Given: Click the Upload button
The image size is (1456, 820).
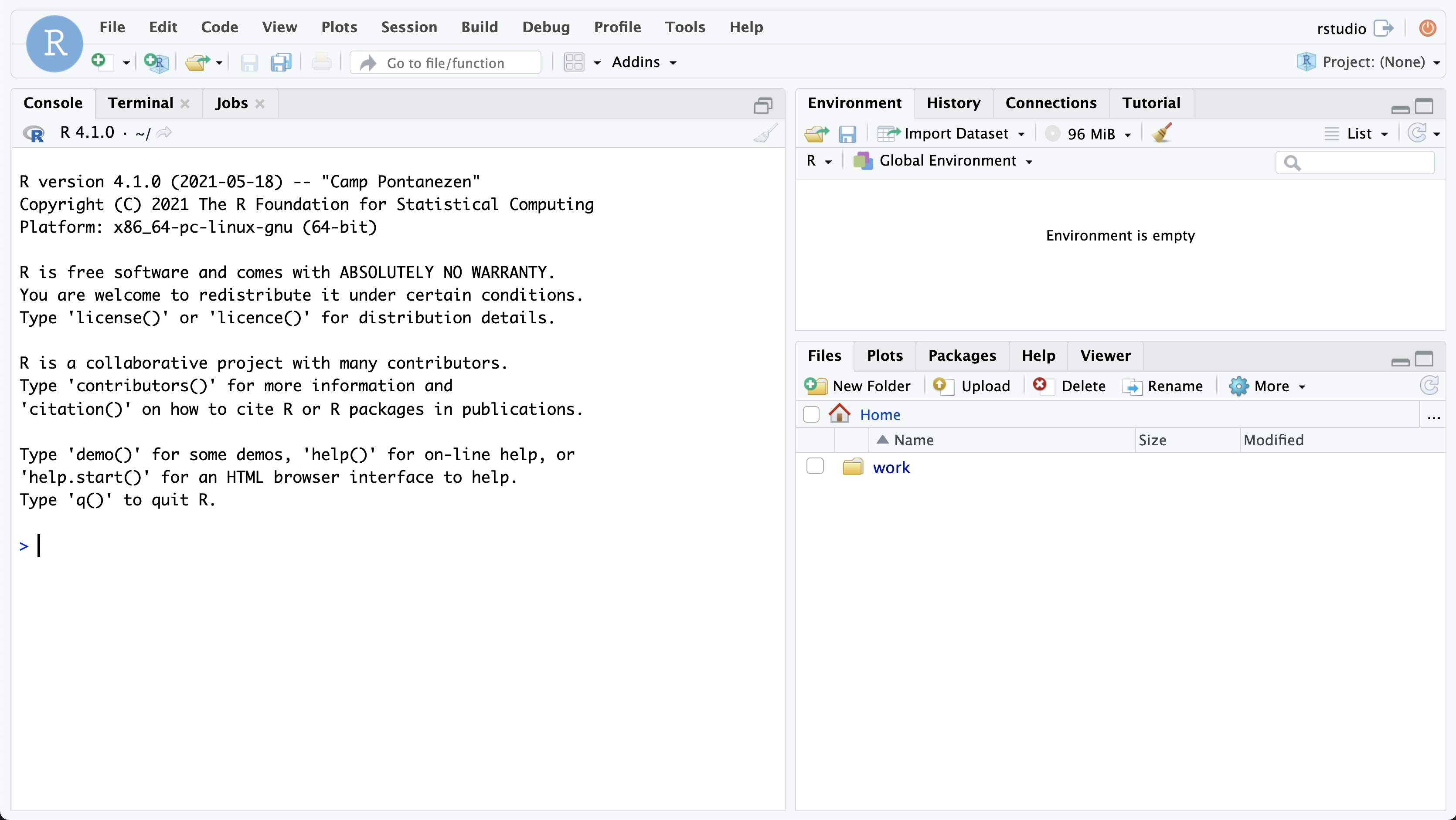Looking at the screenshot, I should pyautogui.click(x=972, y=386).
